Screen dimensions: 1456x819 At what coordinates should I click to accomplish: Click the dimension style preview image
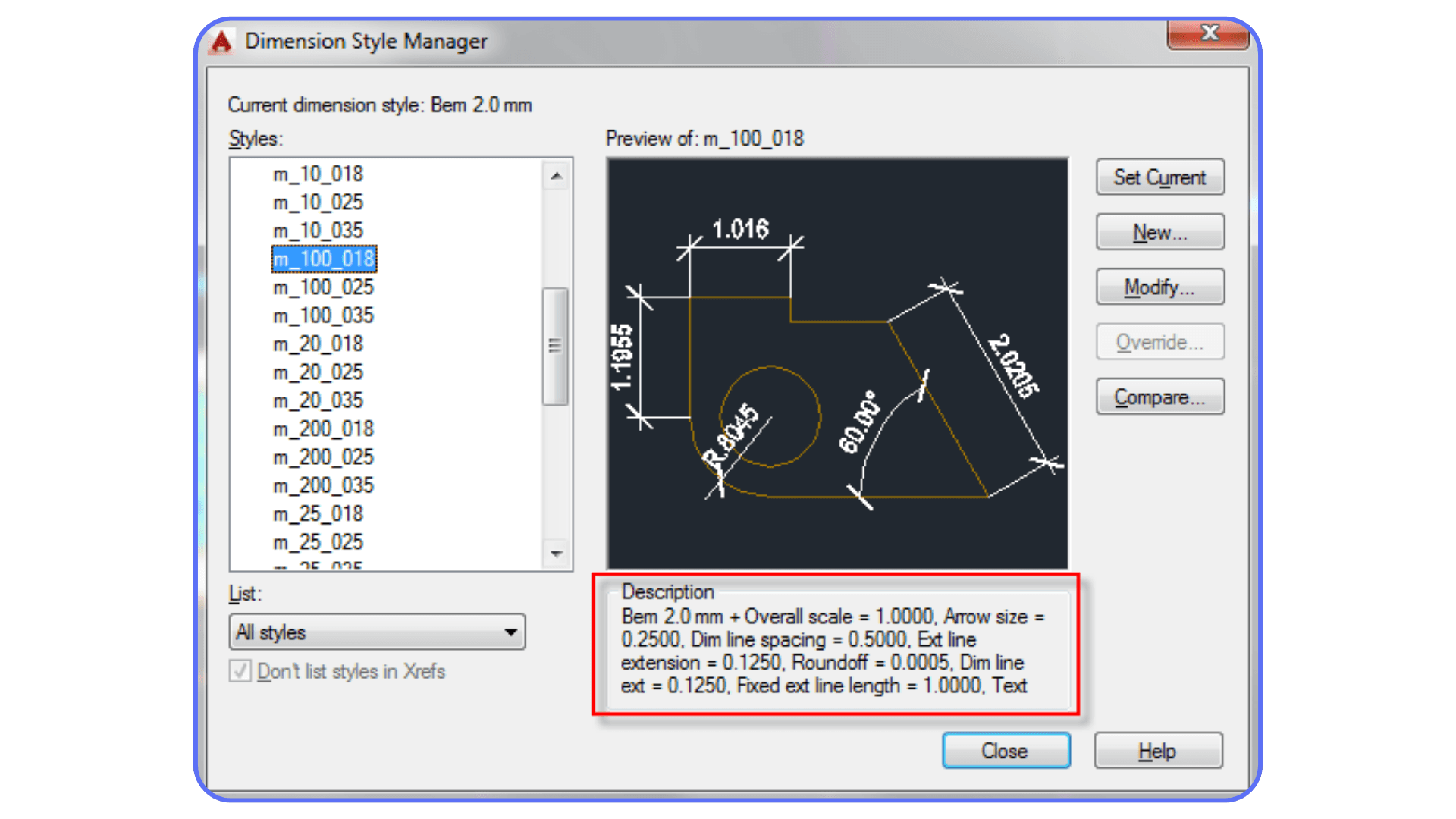[837, 364]
